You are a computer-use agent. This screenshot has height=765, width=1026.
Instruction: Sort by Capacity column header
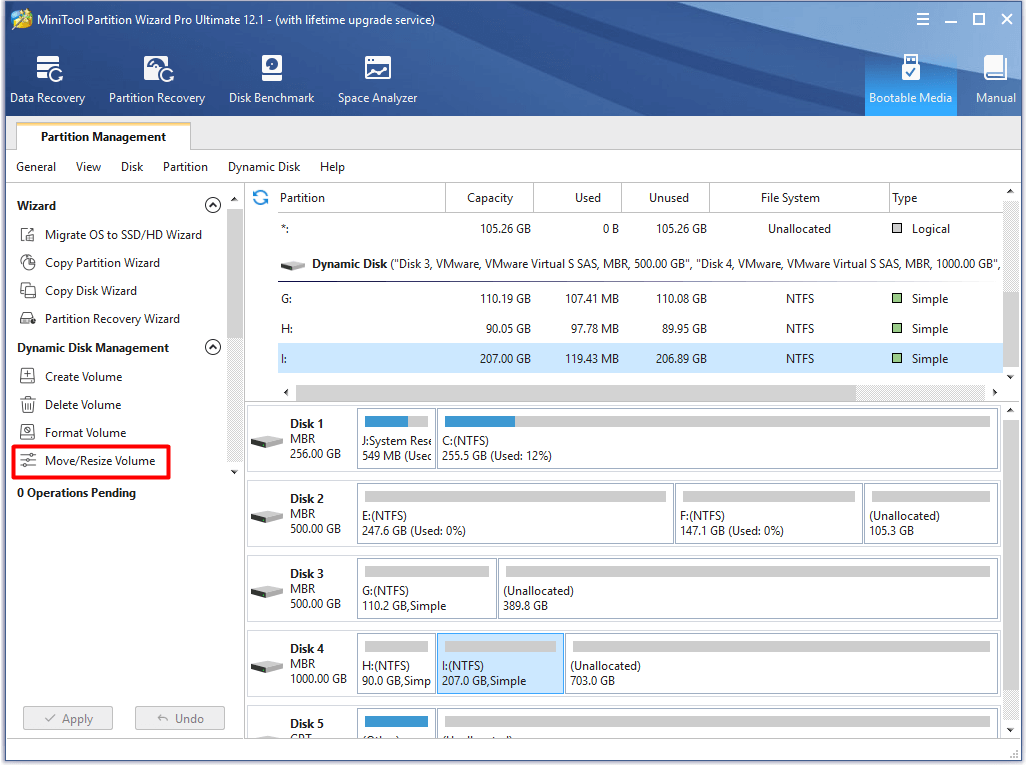(x=489, y=198)
